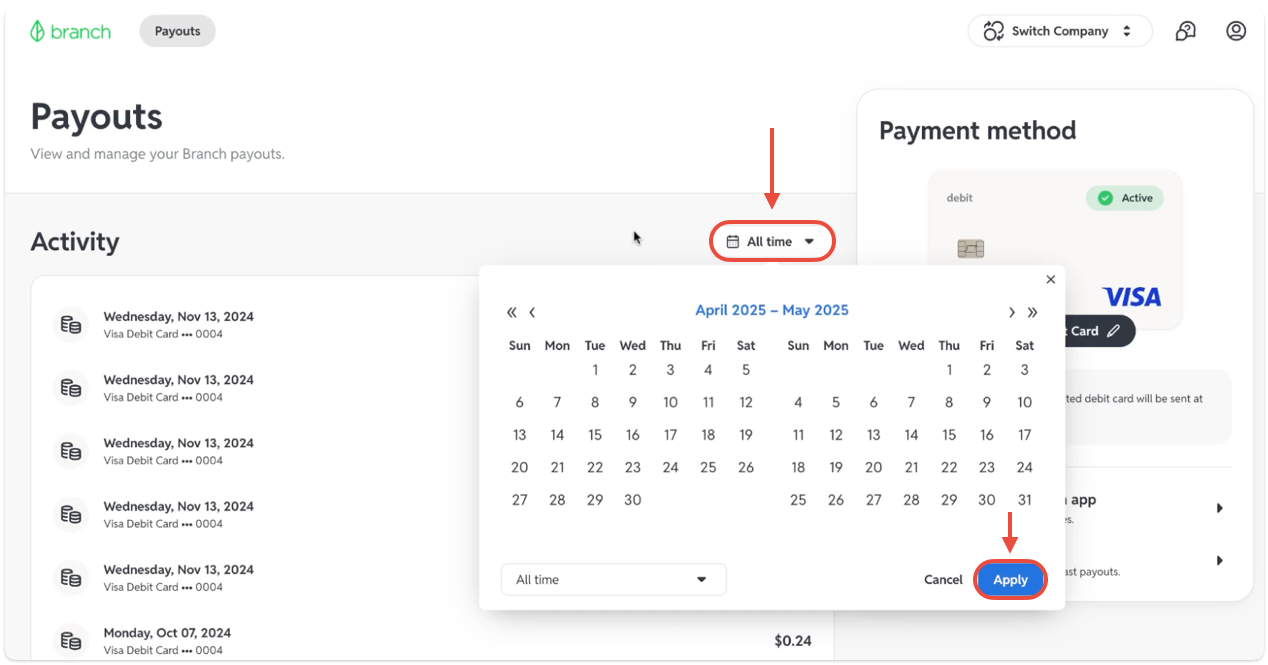Open the support chat icon
Screen dimensions: 1268x665
[x=1186, y=31]
